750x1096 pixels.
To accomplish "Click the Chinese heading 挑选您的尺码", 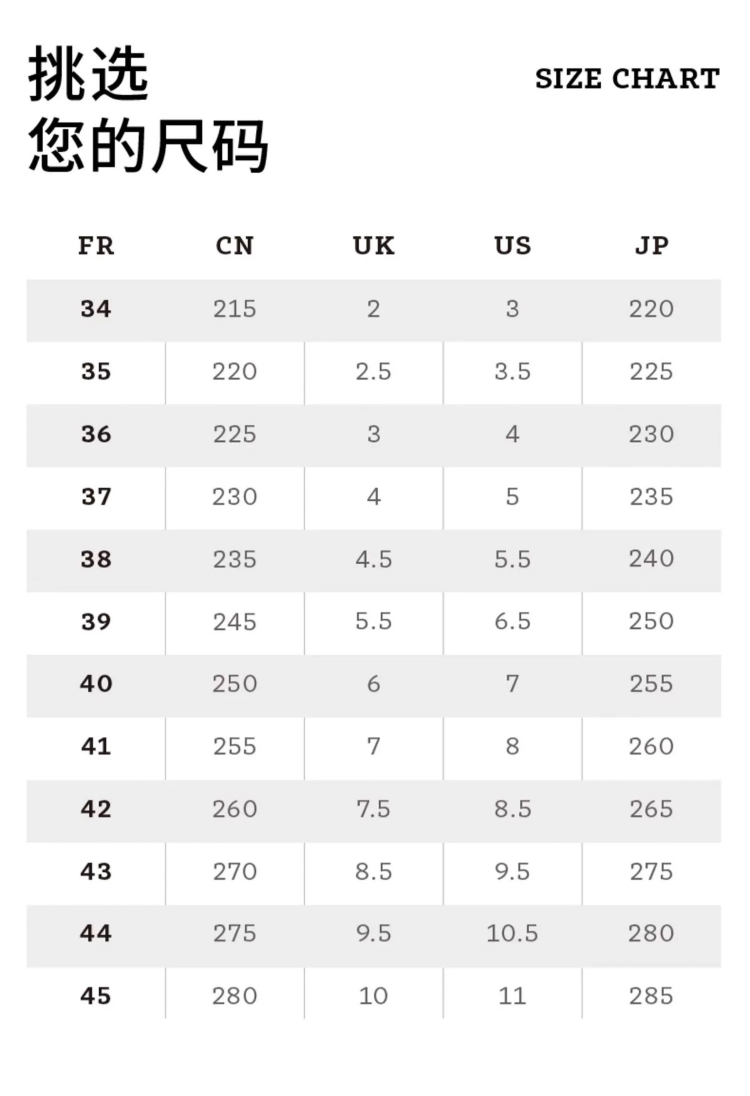I will pyautogui.click(x=148, y=110).
